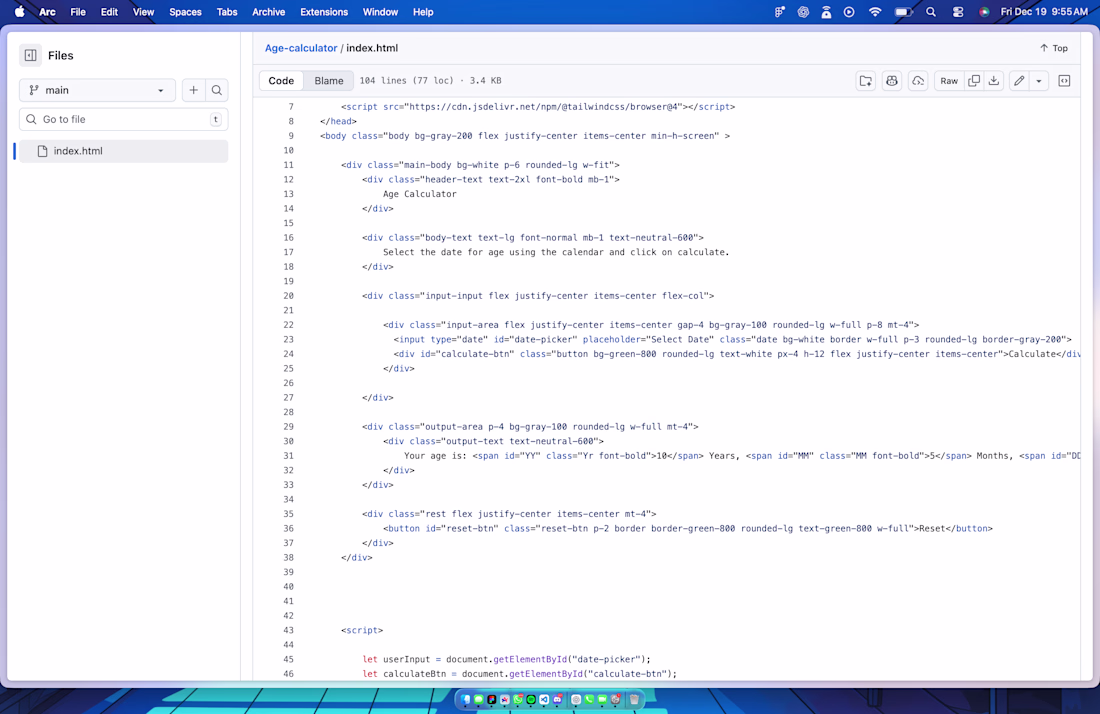Open the Arc application menu
The width and height of the screenshot is (1100, 714).
click(47, 12)
